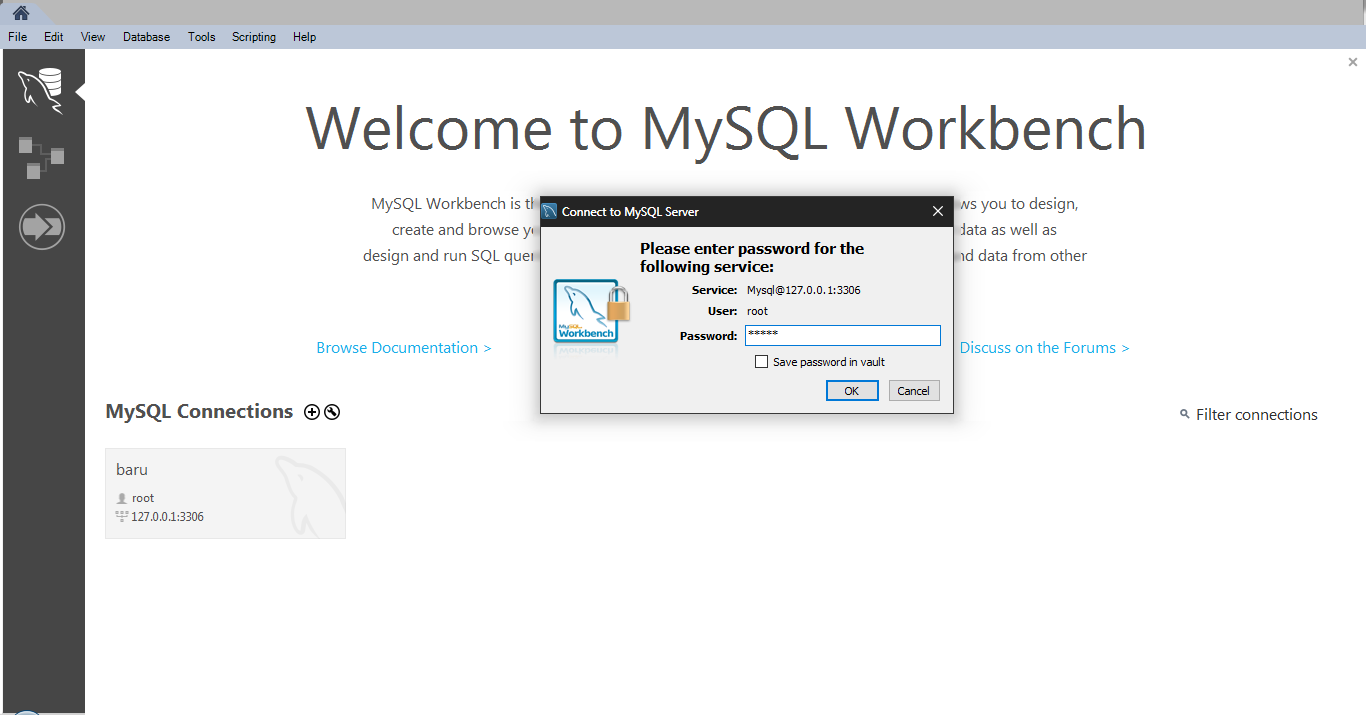Viewport: 1366px width, 715px height.
Task: Open the Models sidebar icon
Action: 41,158
